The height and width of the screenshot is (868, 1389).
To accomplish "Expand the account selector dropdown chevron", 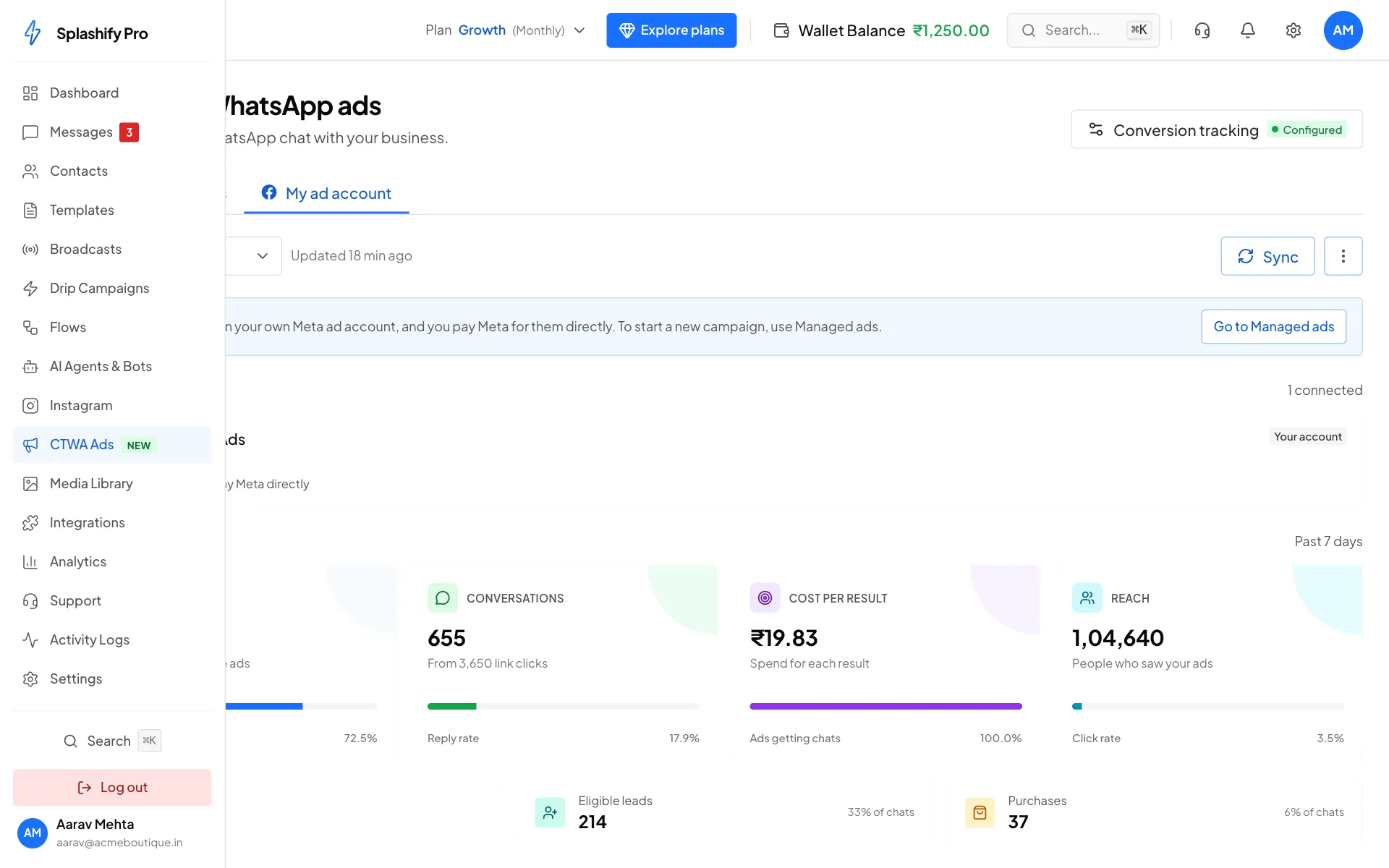I will [263, 256].
